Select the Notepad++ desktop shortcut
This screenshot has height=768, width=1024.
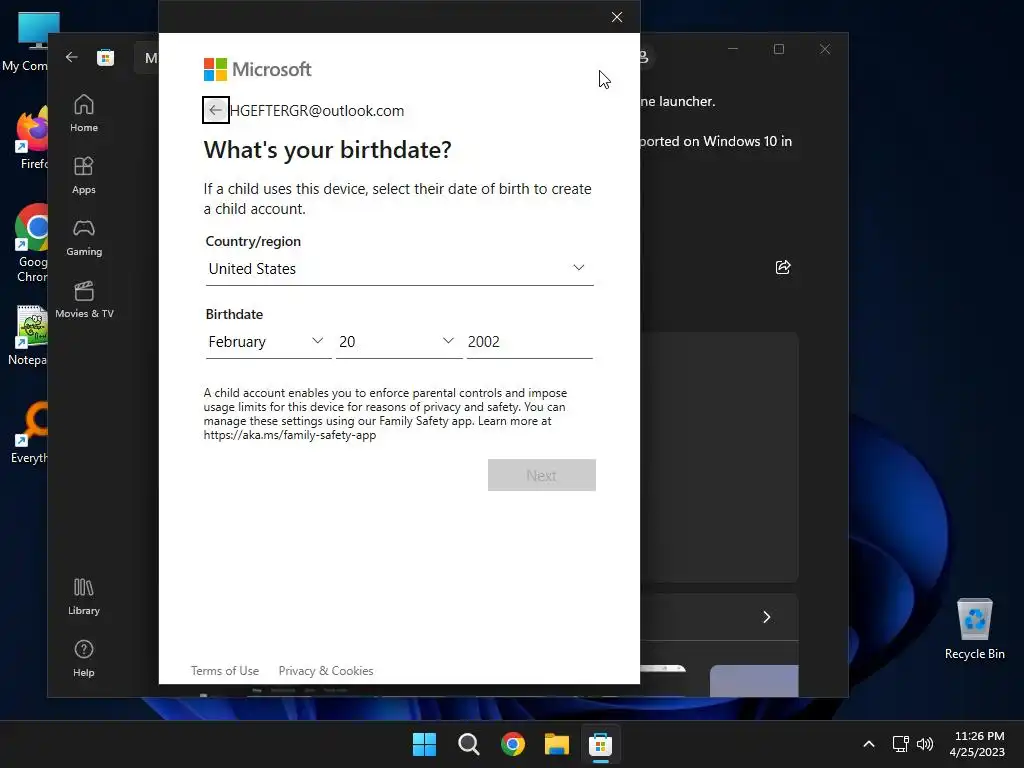pos(29,335)
